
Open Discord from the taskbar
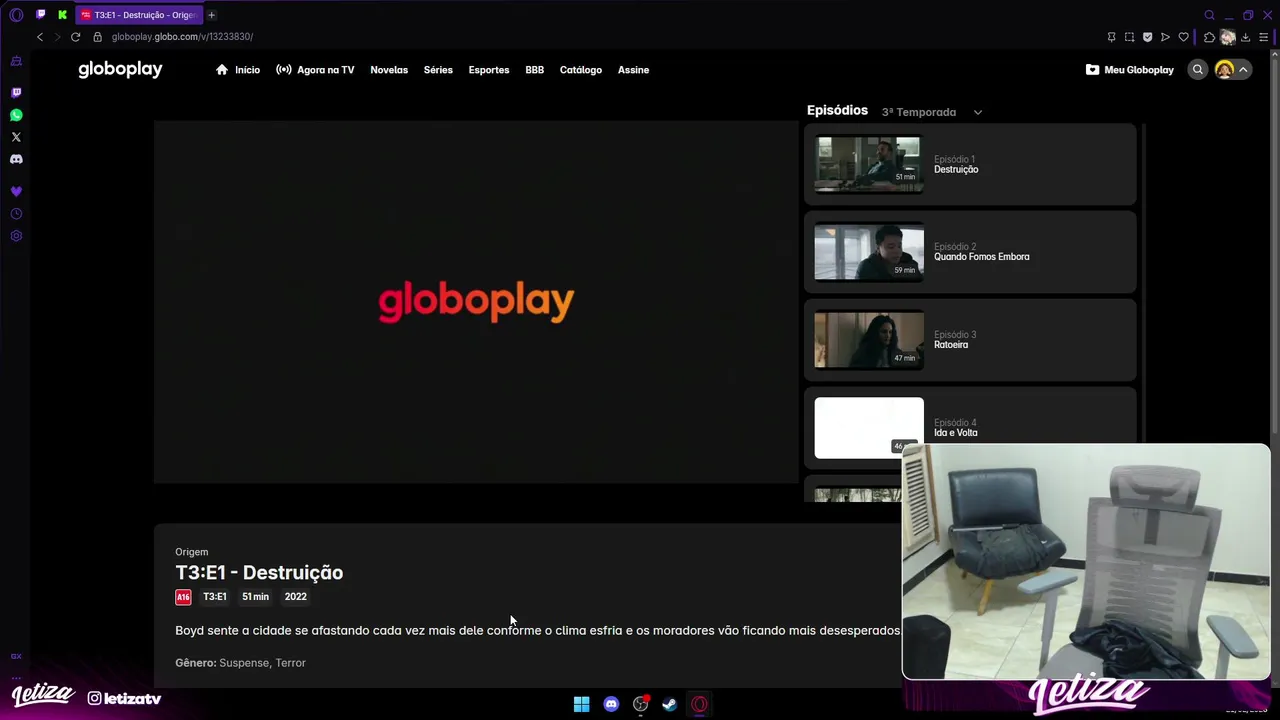pos(611,704)
